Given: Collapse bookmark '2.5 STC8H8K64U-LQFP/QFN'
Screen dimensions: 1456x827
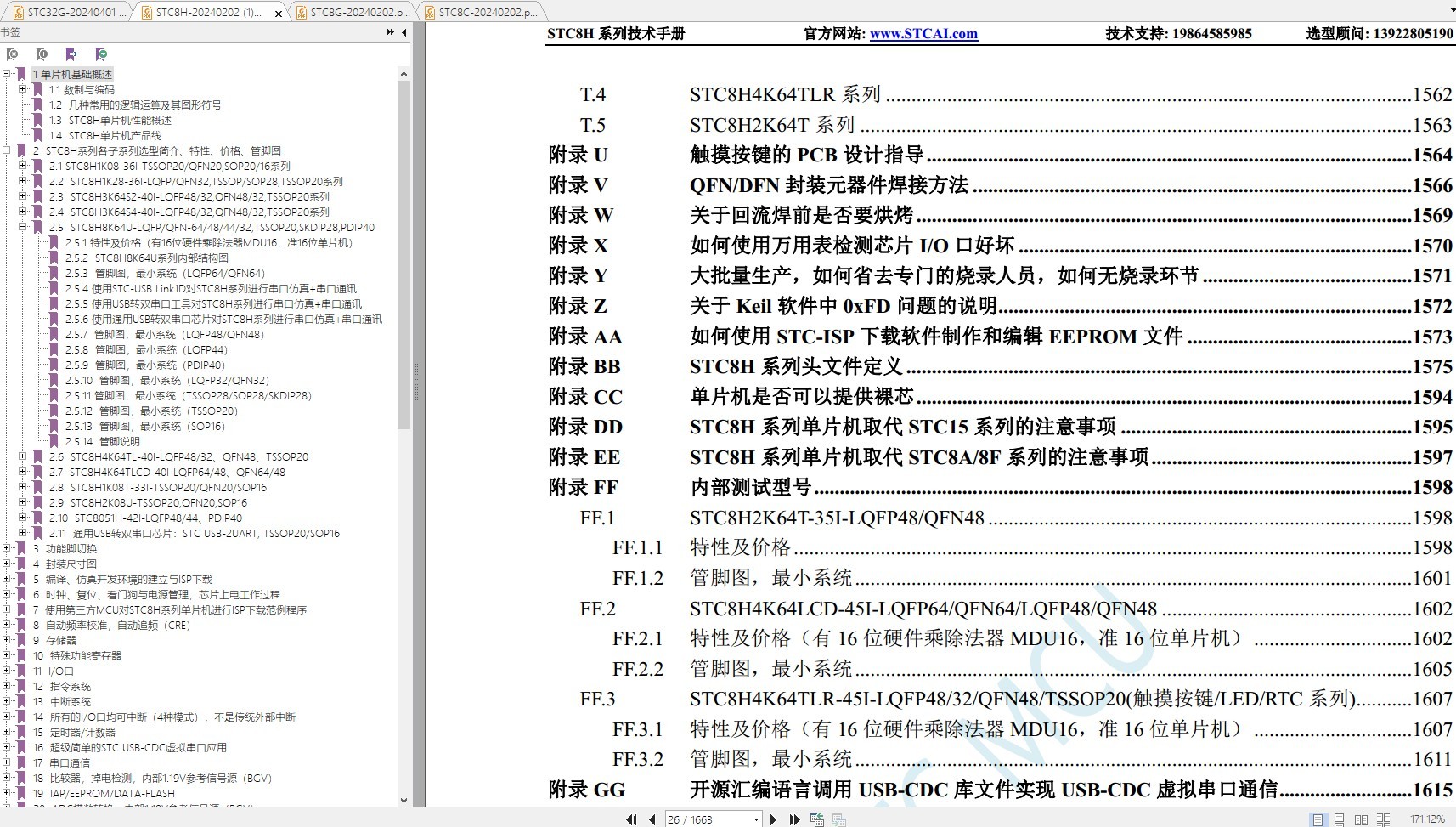Looking at the screenshot, I should (23, 227).
